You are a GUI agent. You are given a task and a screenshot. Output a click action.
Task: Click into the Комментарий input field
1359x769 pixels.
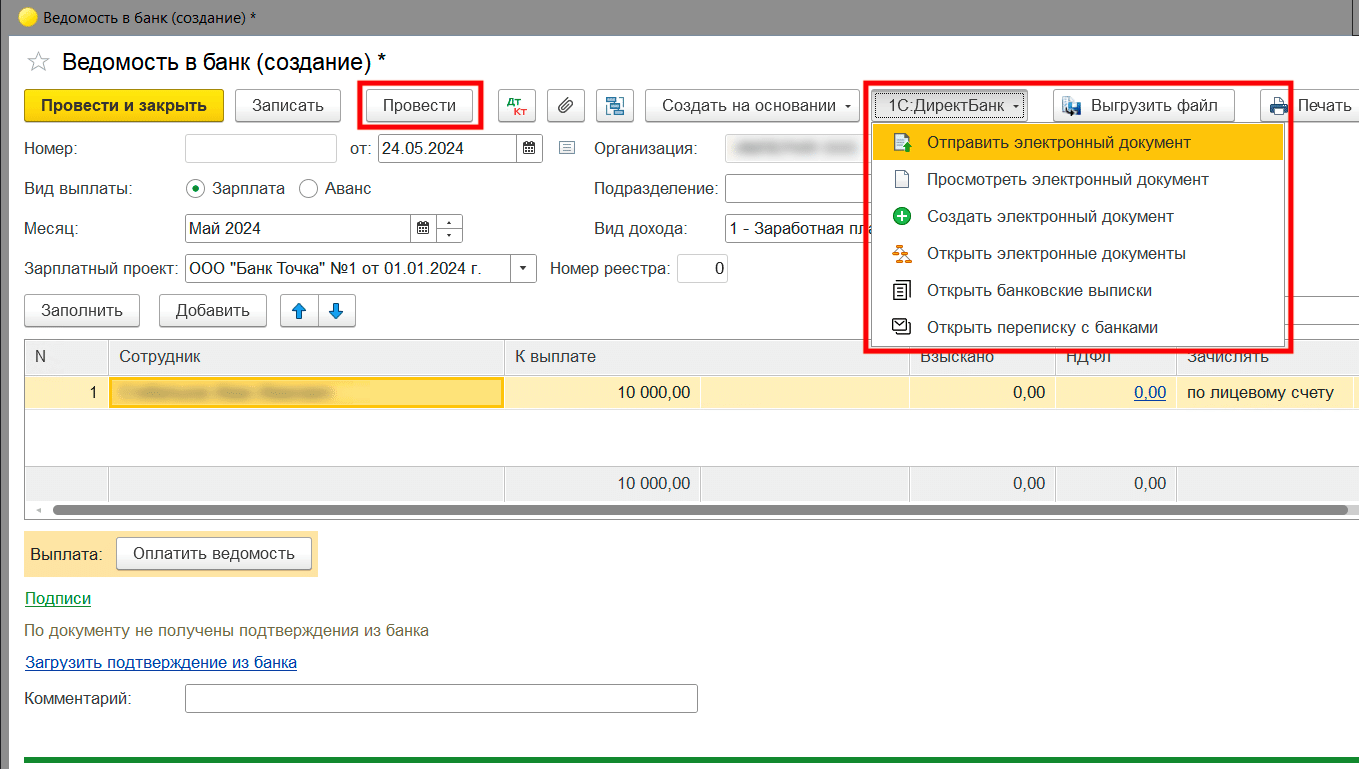[441, 698]
